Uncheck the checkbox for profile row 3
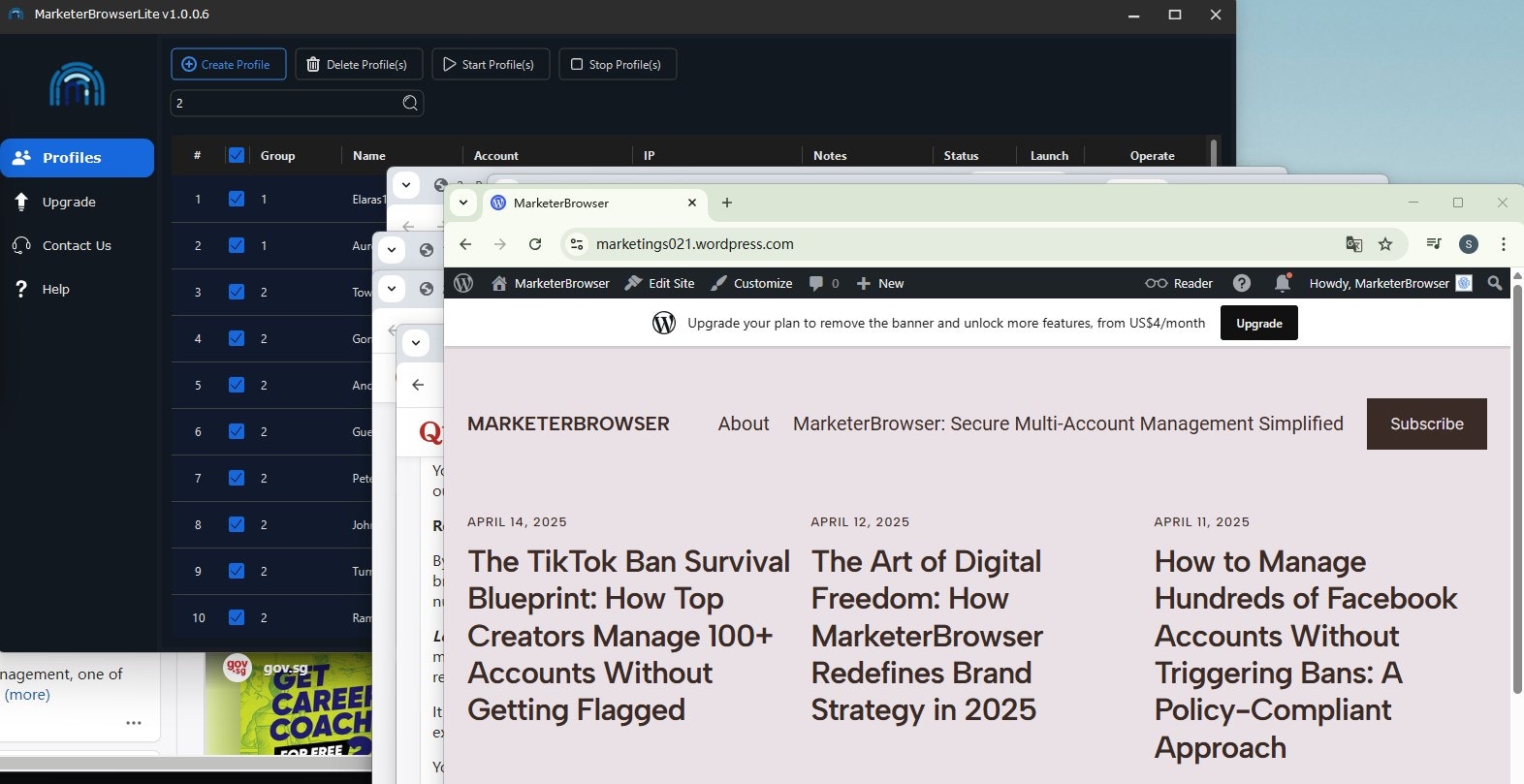Screen dimensions: 1524x784 click(236, 292)
